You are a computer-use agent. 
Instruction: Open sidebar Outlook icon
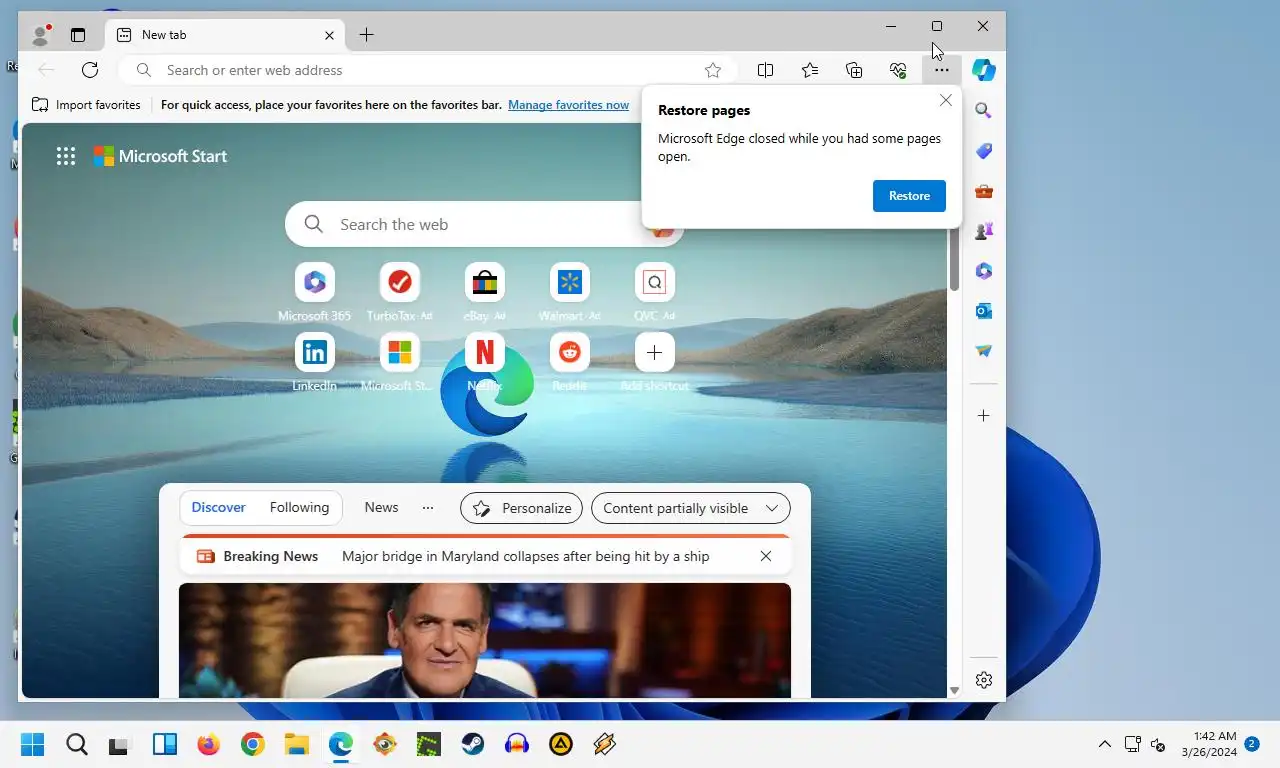pyautogui.click(x=984, y=311)
